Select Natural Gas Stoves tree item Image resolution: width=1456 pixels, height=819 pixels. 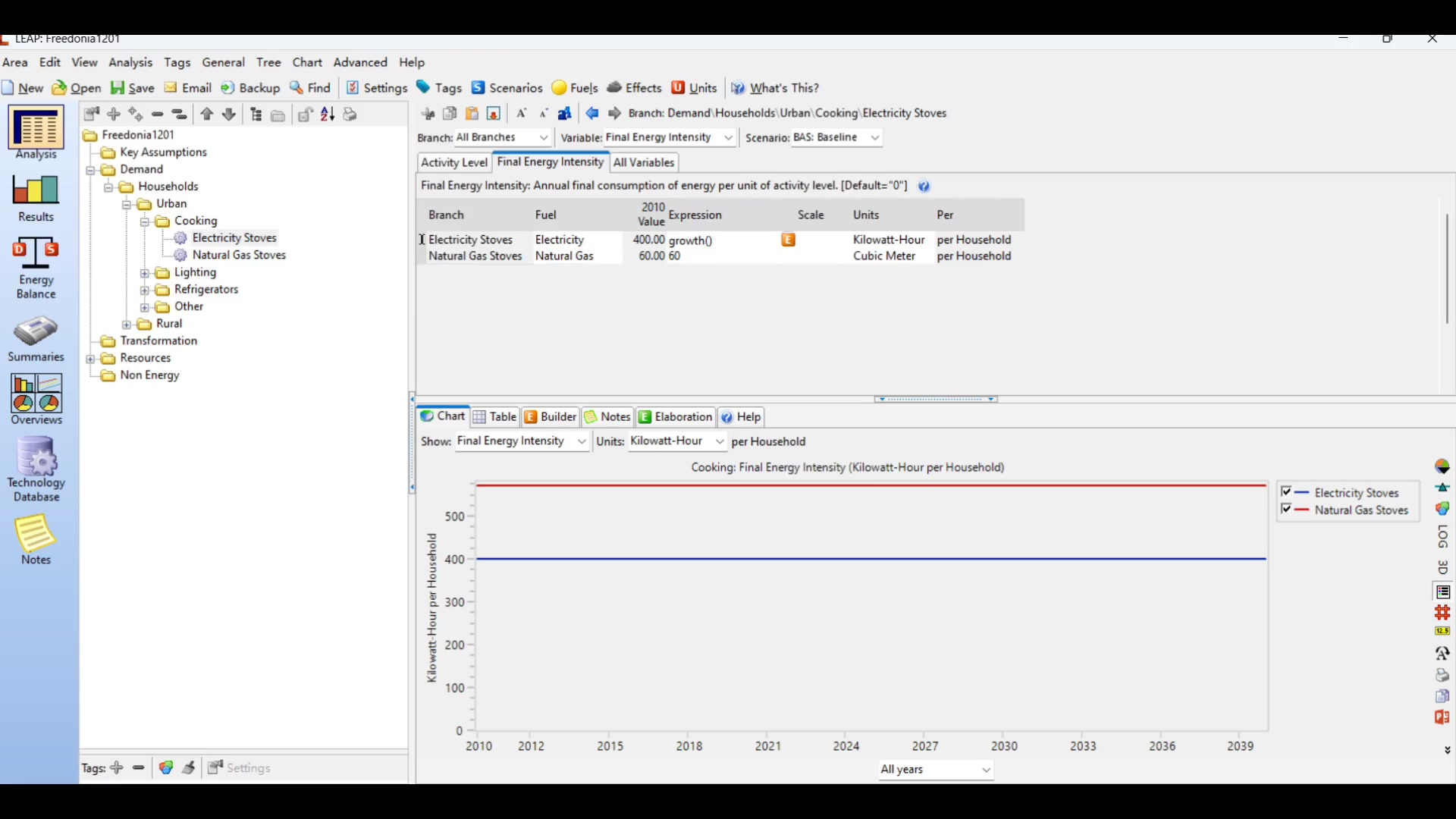239,256
